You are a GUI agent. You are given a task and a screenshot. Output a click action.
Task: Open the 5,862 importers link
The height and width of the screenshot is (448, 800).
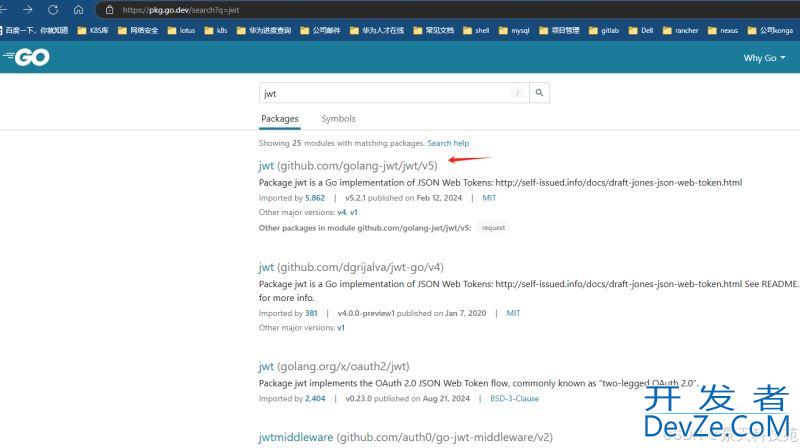point(315,197)
